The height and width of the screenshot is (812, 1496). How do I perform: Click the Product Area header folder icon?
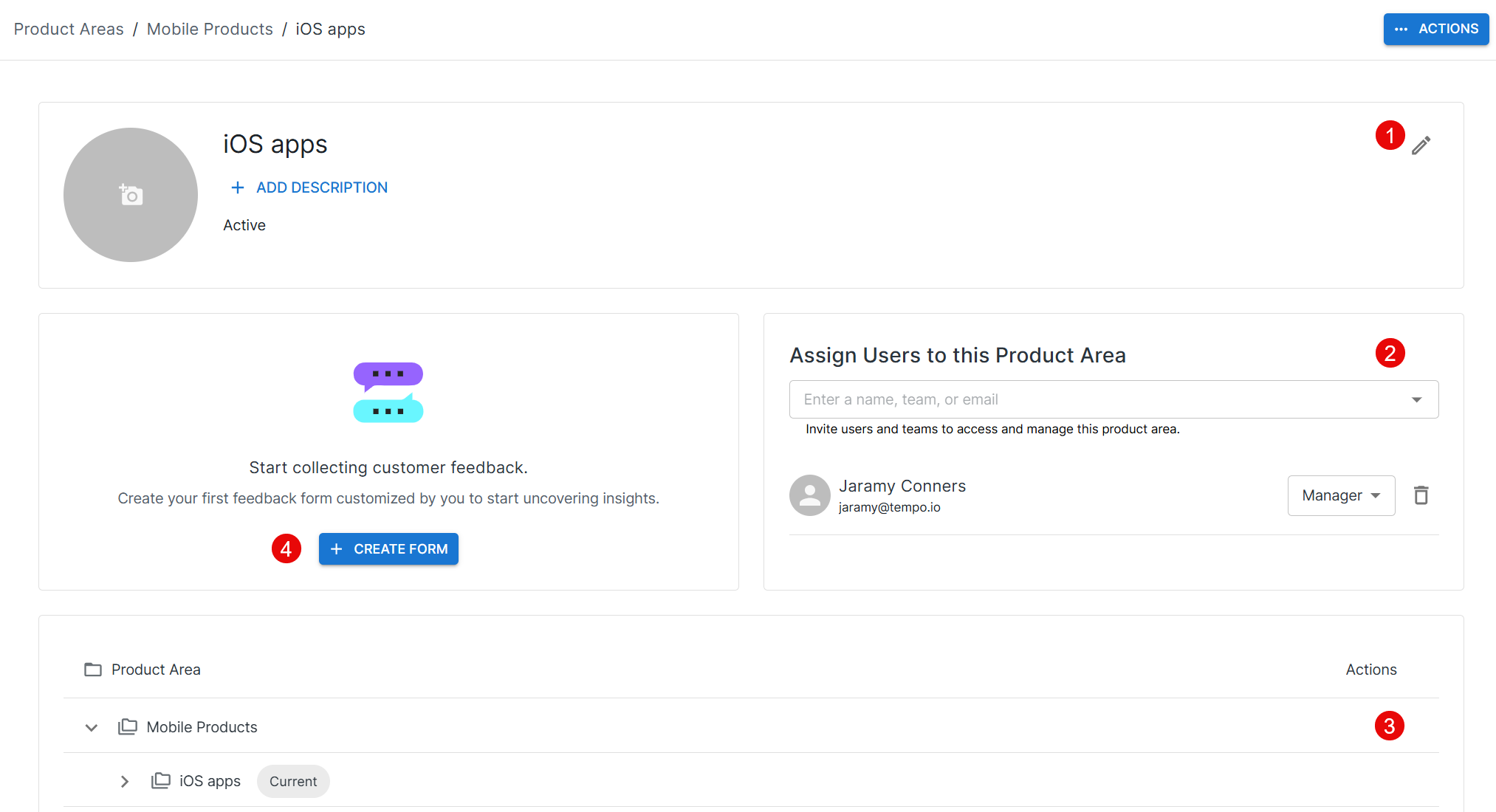[x=93, y=670]
